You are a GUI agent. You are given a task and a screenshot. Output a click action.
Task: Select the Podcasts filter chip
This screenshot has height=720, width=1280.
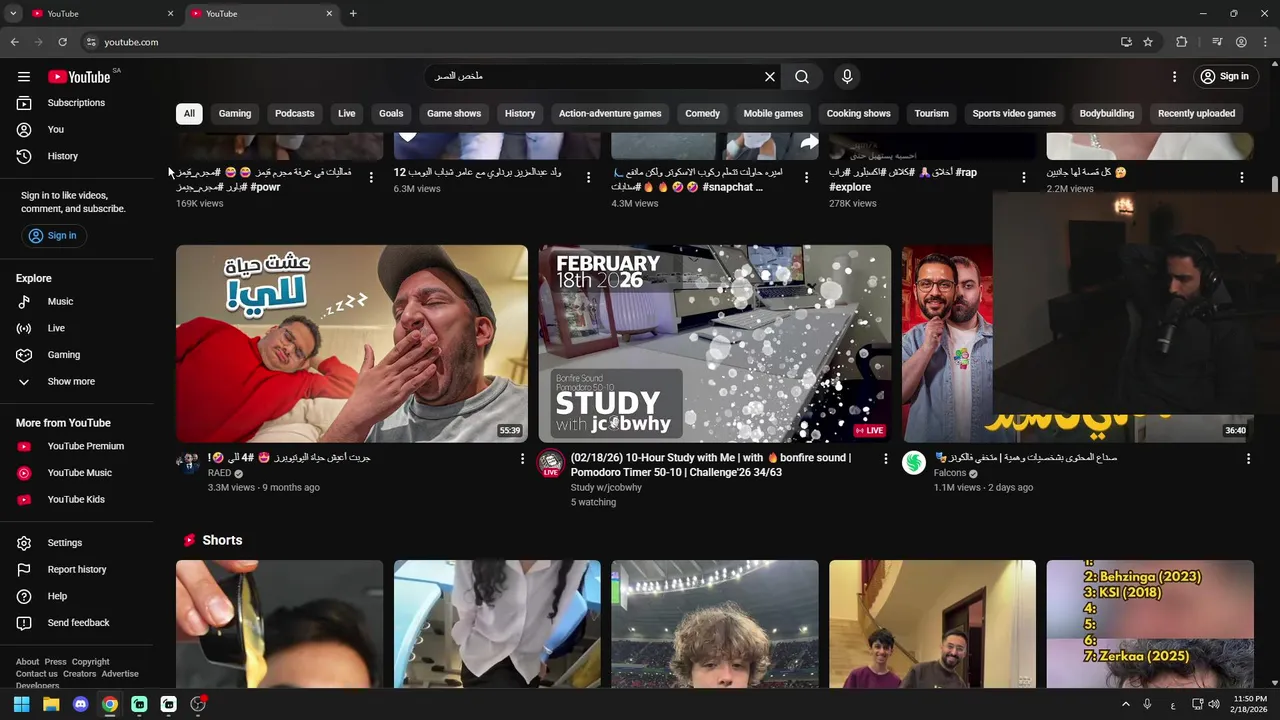coord(294,114)
